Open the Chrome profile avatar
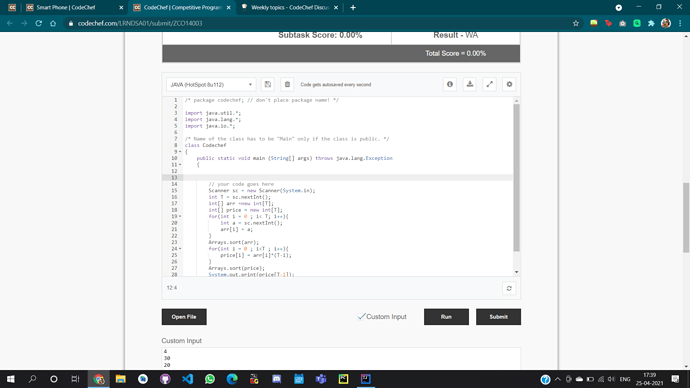Image resolution: width=690 pixels, height=388 pixels. [666, 23]
